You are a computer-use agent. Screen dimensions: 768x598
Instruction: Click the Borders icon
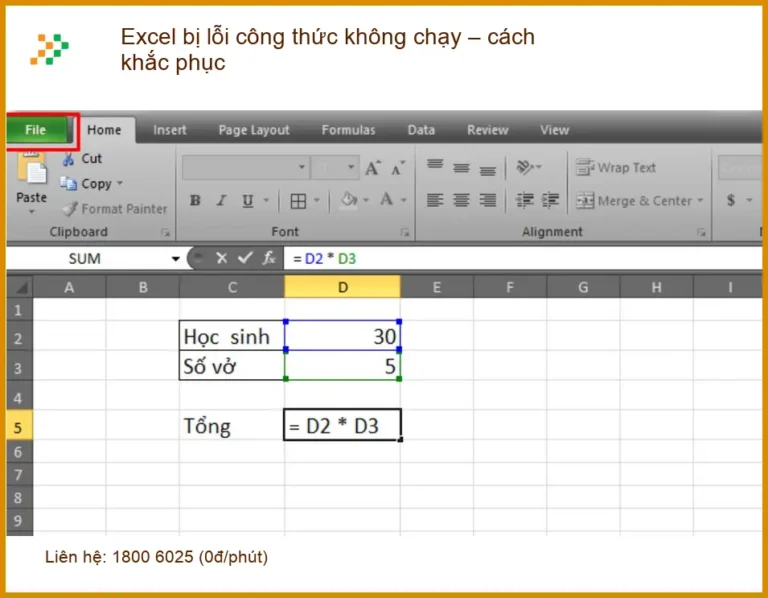(298, 200)
